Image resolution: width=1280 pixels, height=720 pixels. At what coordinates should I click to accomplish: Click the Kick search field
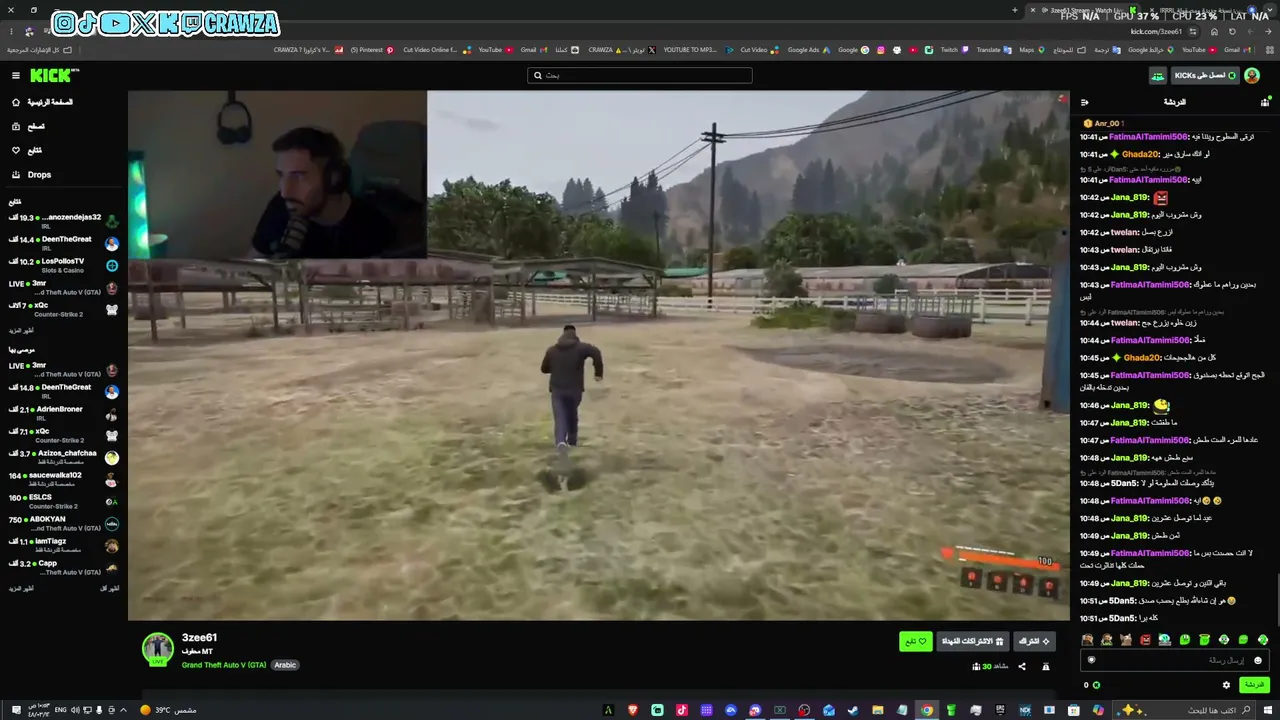640,75
